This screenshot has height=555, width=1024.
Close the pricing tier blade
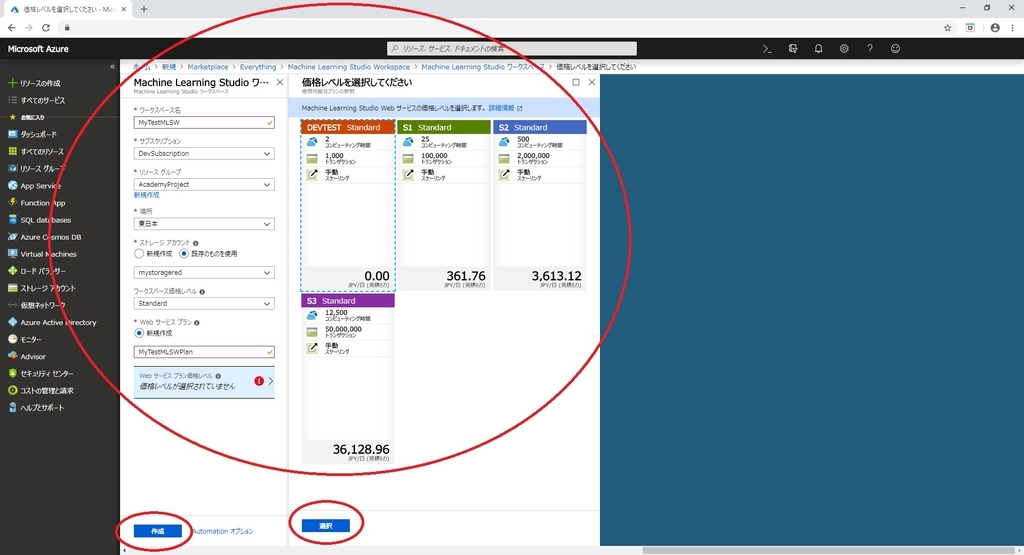592,82
